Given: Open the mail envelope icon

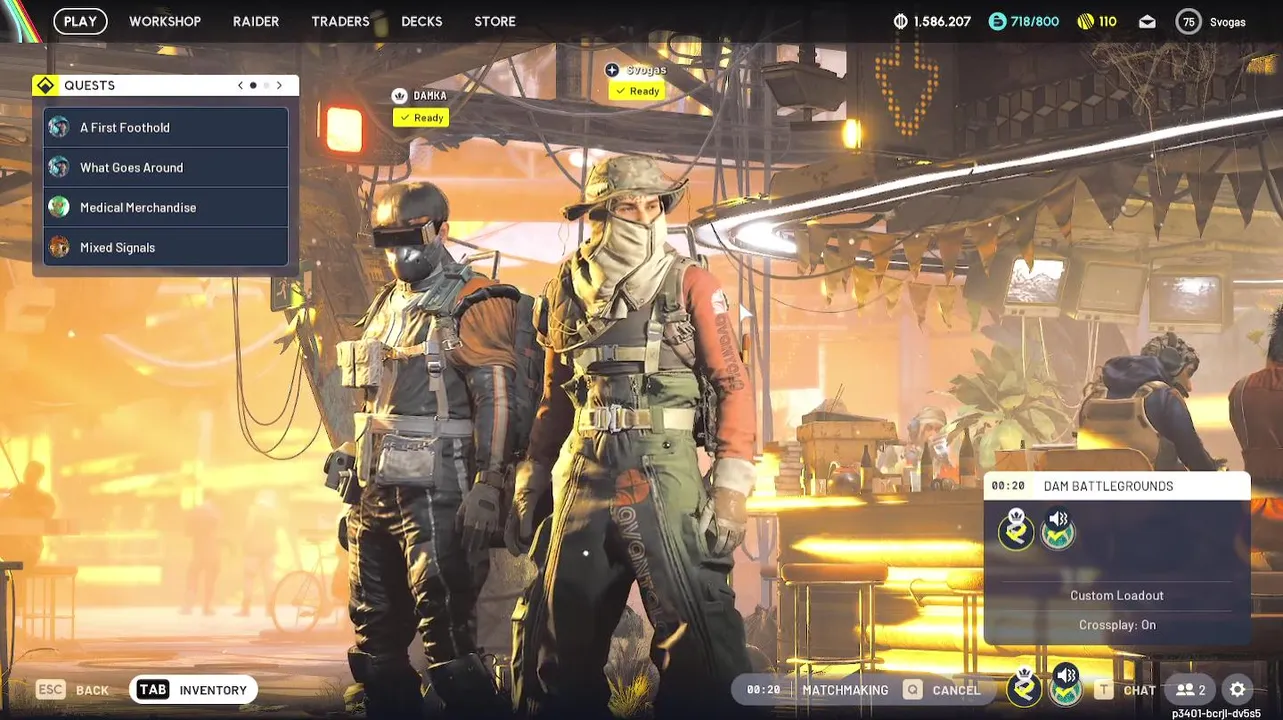Looking at the screenshot, I should tap(1147, 21).
